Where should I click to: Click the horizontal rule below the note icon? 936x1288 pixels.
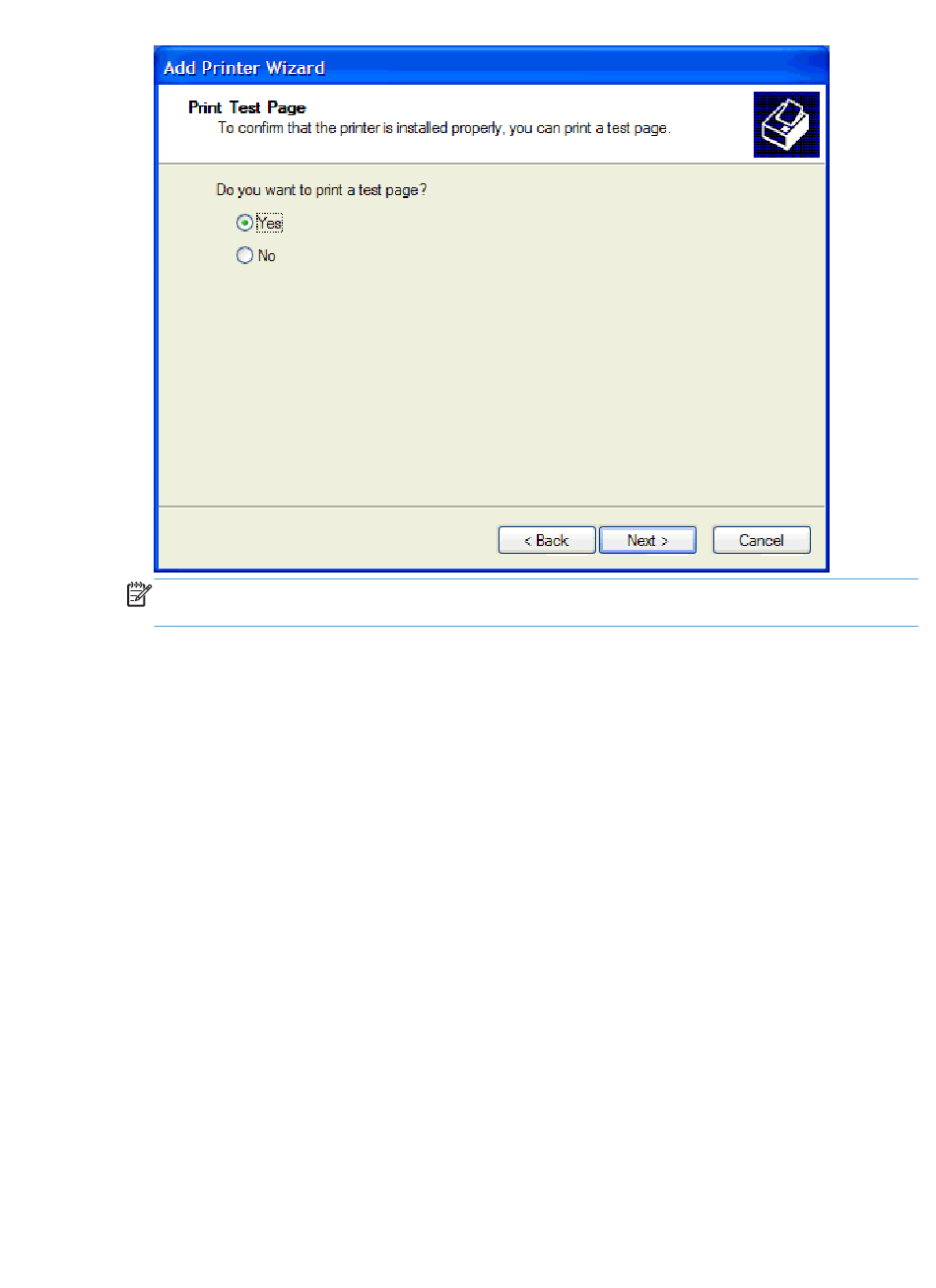pos(536,626)
